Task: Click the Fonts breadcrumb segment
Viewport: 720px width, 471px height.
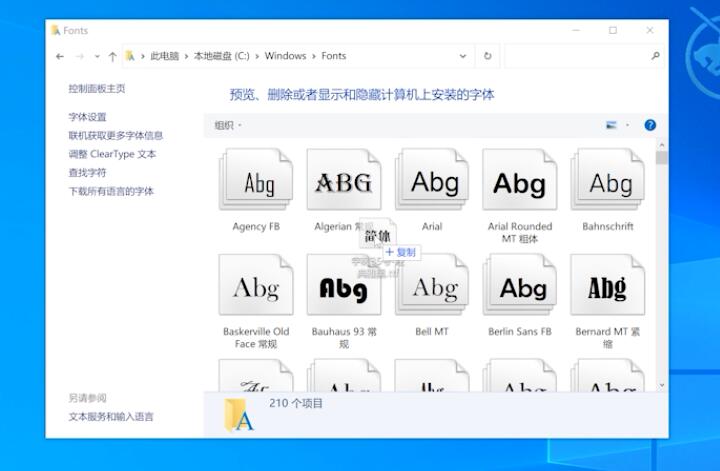Action: pos(333,56)
